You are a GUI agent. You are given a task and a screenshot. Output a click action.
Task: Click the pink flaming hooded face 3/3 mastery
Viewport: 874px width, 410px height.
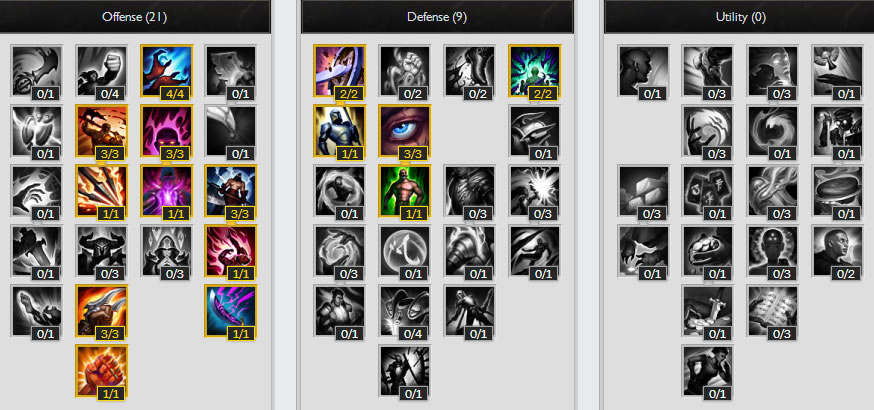(167, 131)
